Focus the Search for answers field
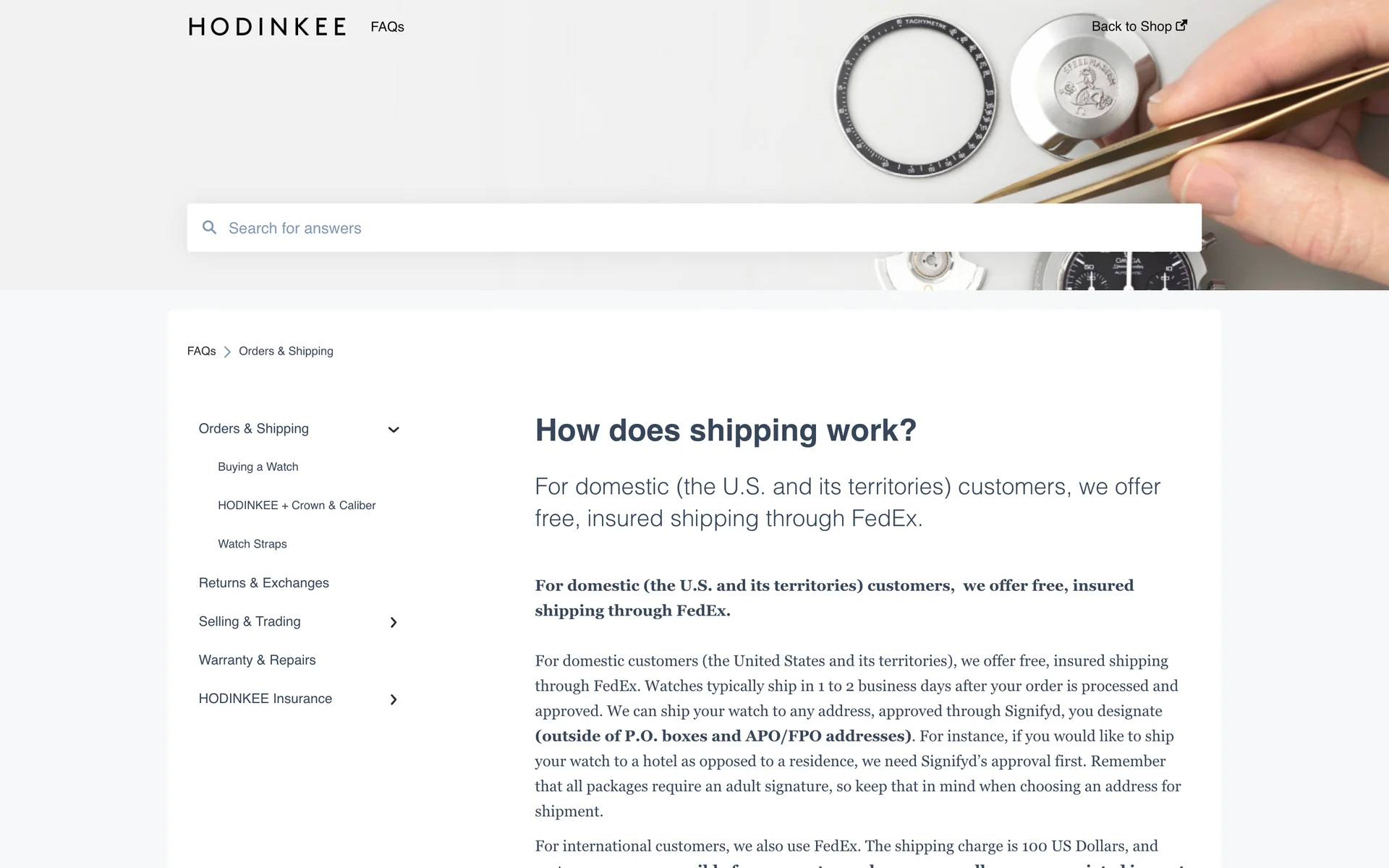 pos(694,228)
